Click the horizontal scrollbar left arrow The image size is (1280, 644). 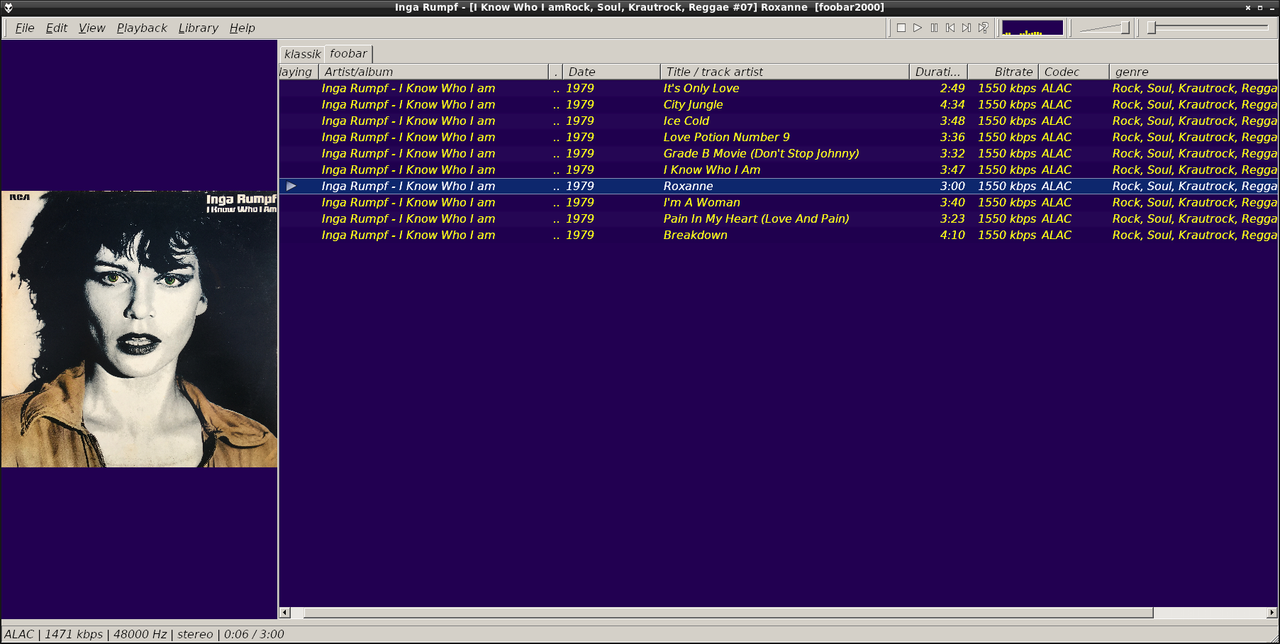pos(285,613)
